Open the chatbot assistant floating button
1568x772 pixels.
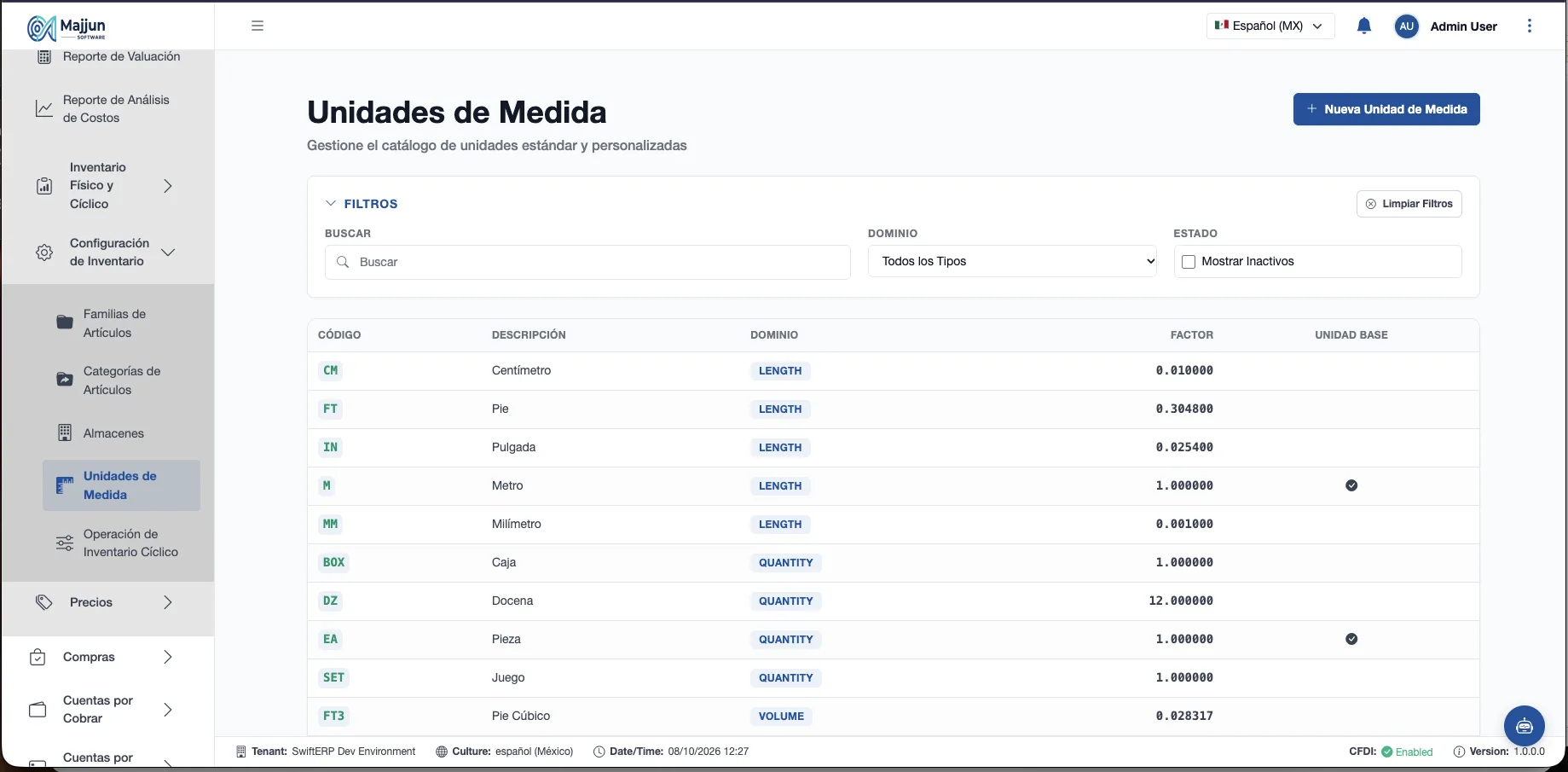1525,726
